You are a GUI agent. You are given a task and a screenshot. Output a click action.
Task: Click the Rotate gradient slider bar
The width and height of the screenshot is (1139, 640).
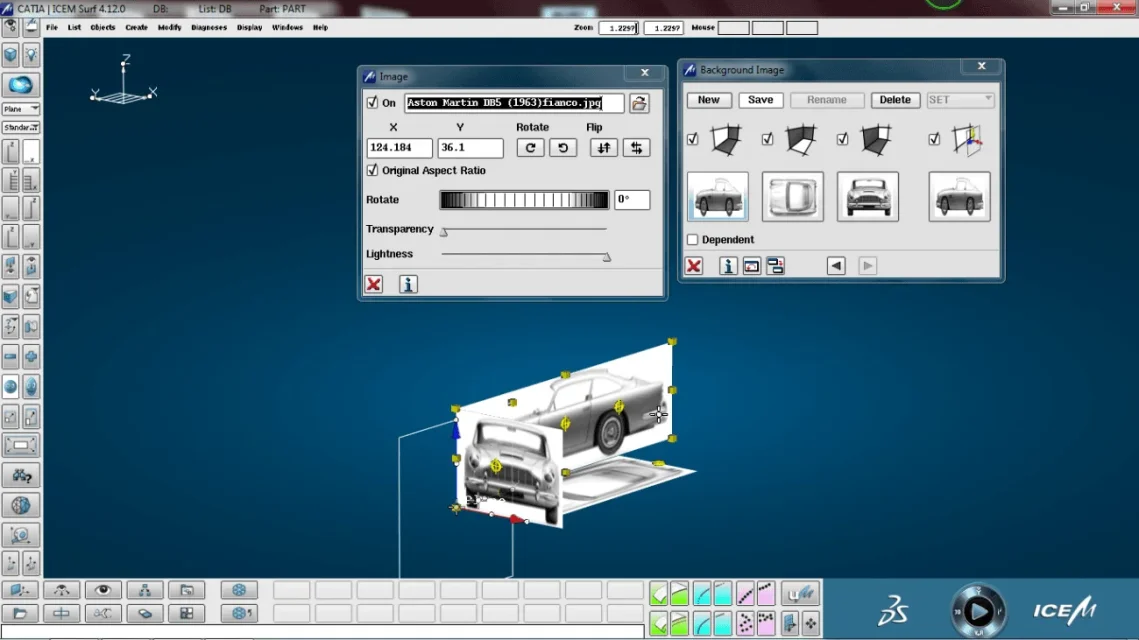(x=524, y=200)
